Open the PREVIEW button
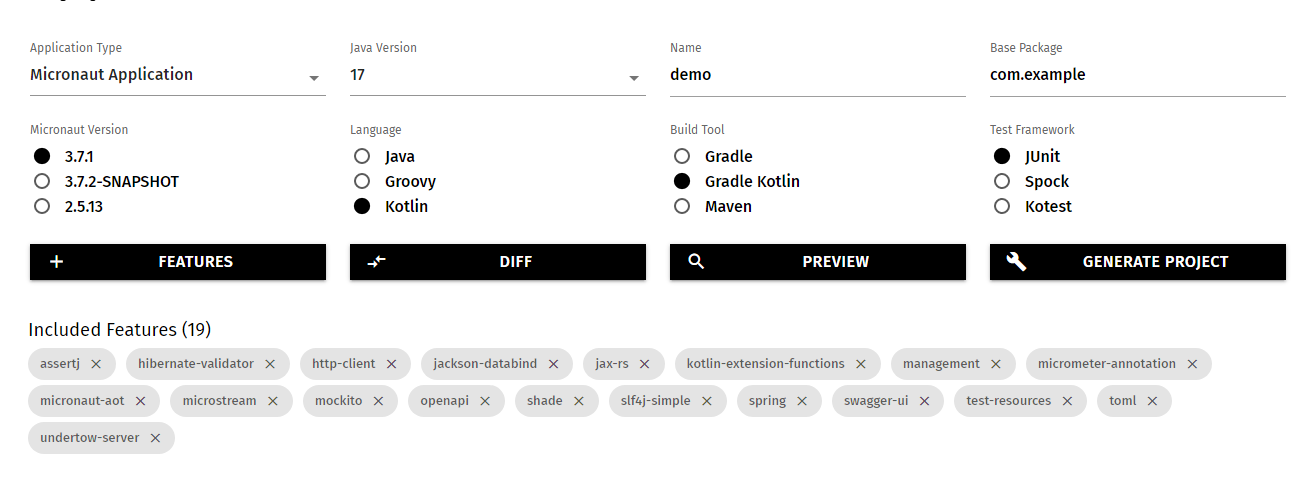 click(x=818, y=262)
